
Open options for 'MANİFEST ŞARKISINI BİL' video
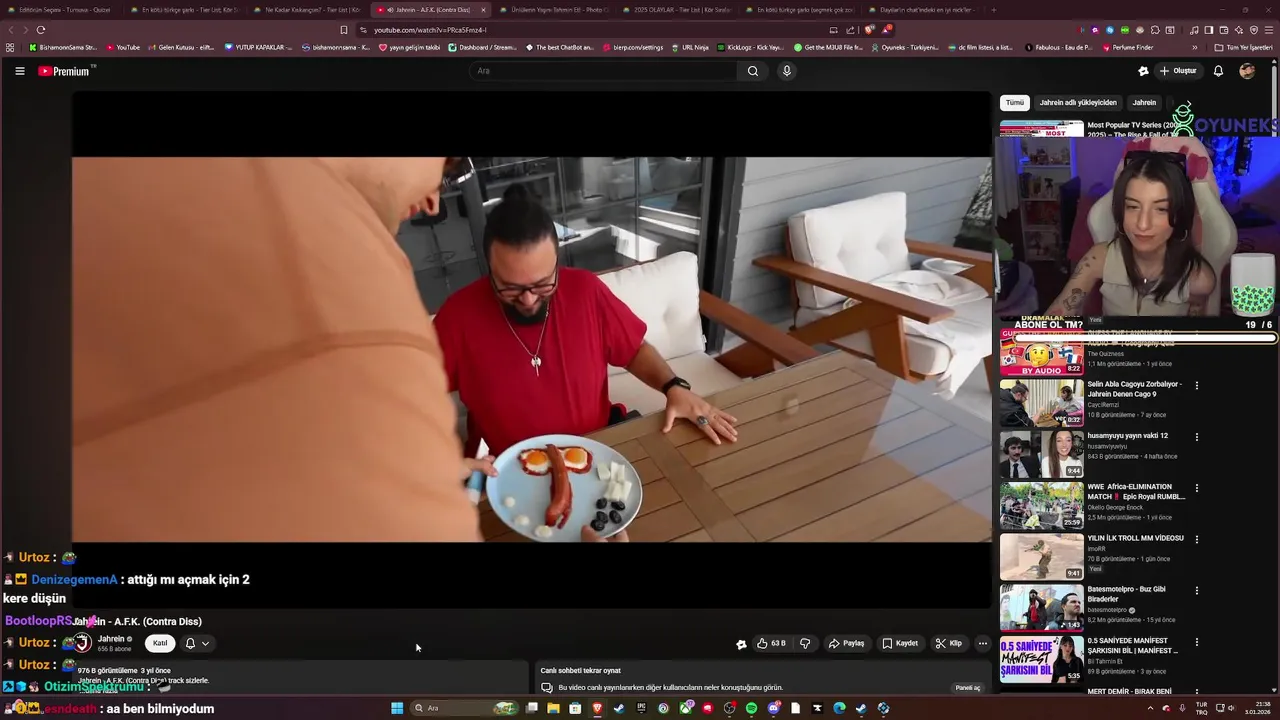pos(1196,641)
